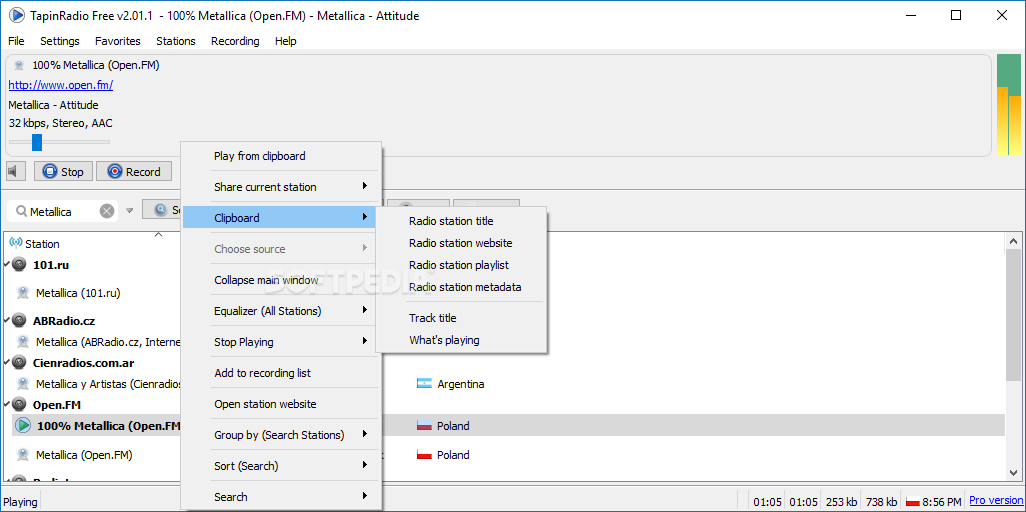
Task: Mute audio with the speaker icon
Action: pyautogui.click(x=14, y=172)
